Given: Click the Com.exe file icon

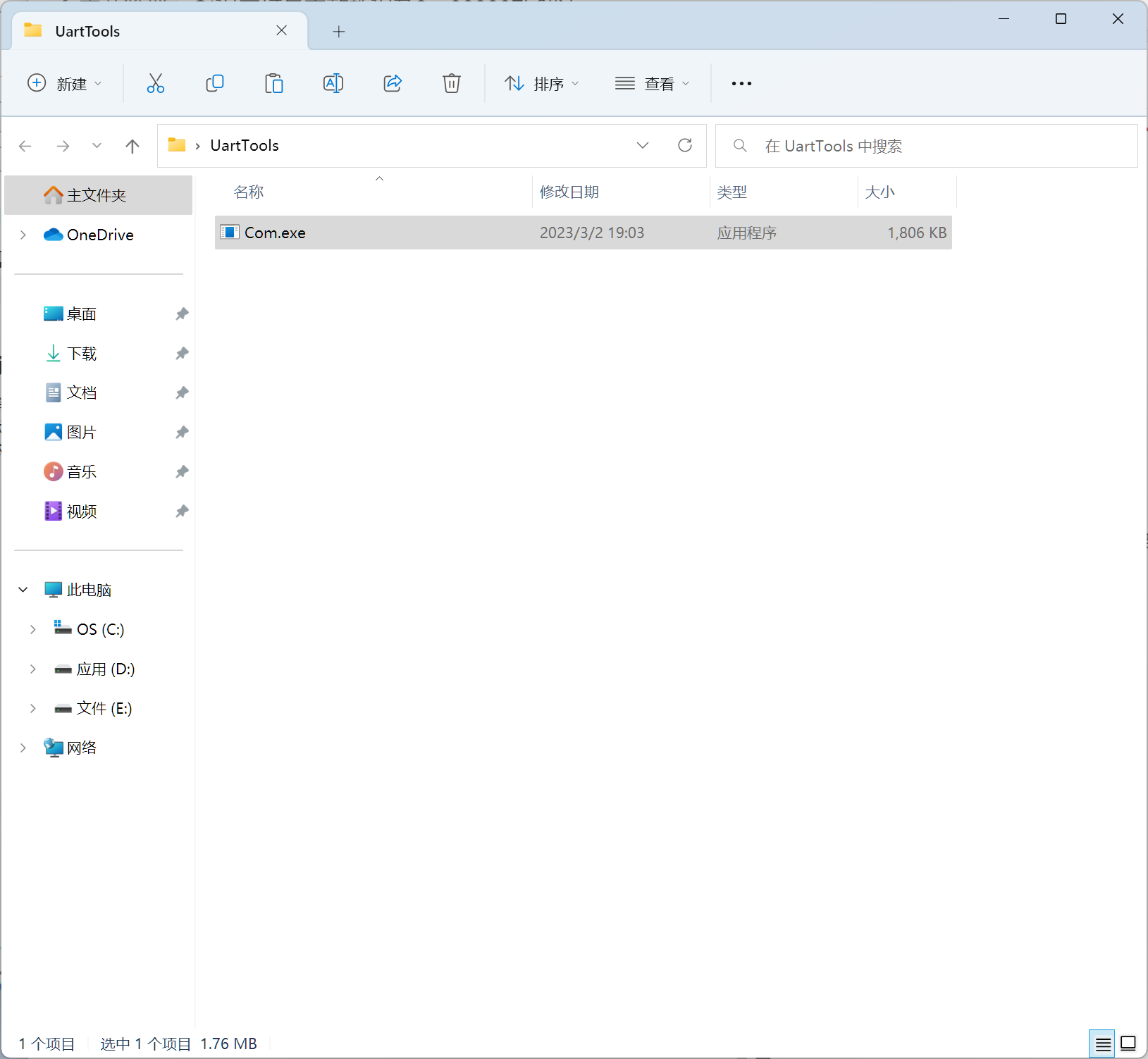Looking at the screenshot, I should point(230,232).
